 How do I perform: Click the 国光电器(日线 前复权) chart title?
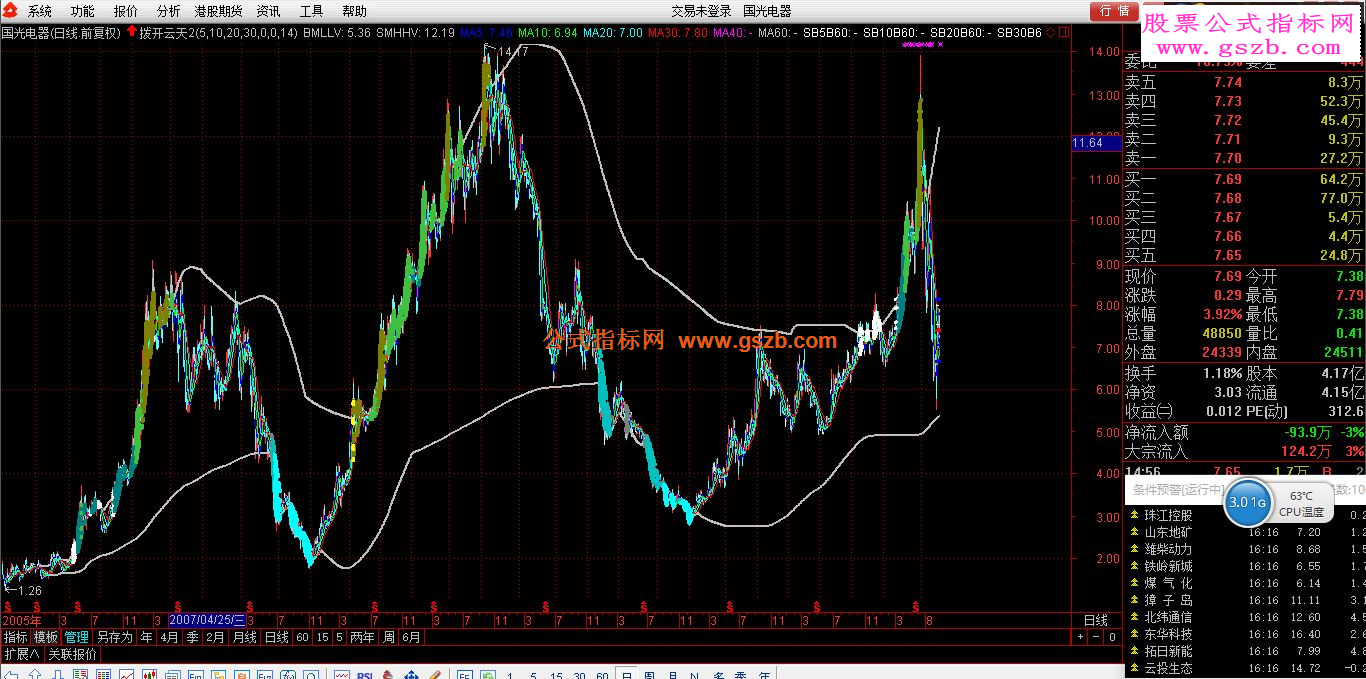[x=61, y=32]
